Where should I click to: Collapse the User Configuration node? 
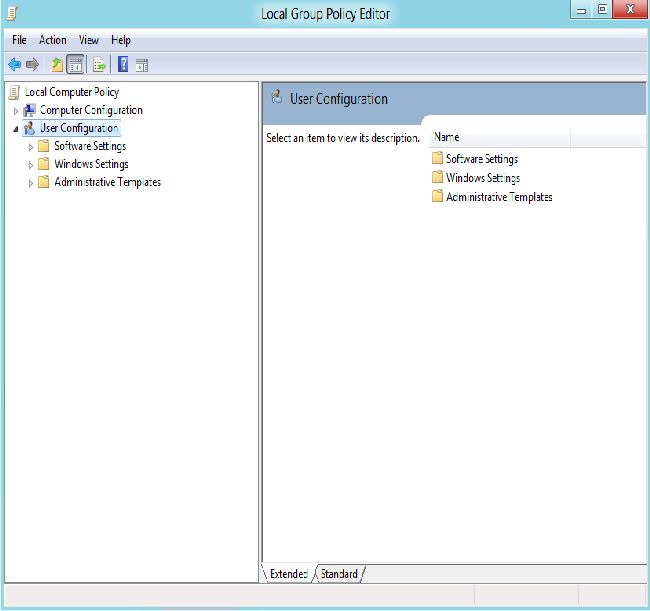(x=16, y=129)
